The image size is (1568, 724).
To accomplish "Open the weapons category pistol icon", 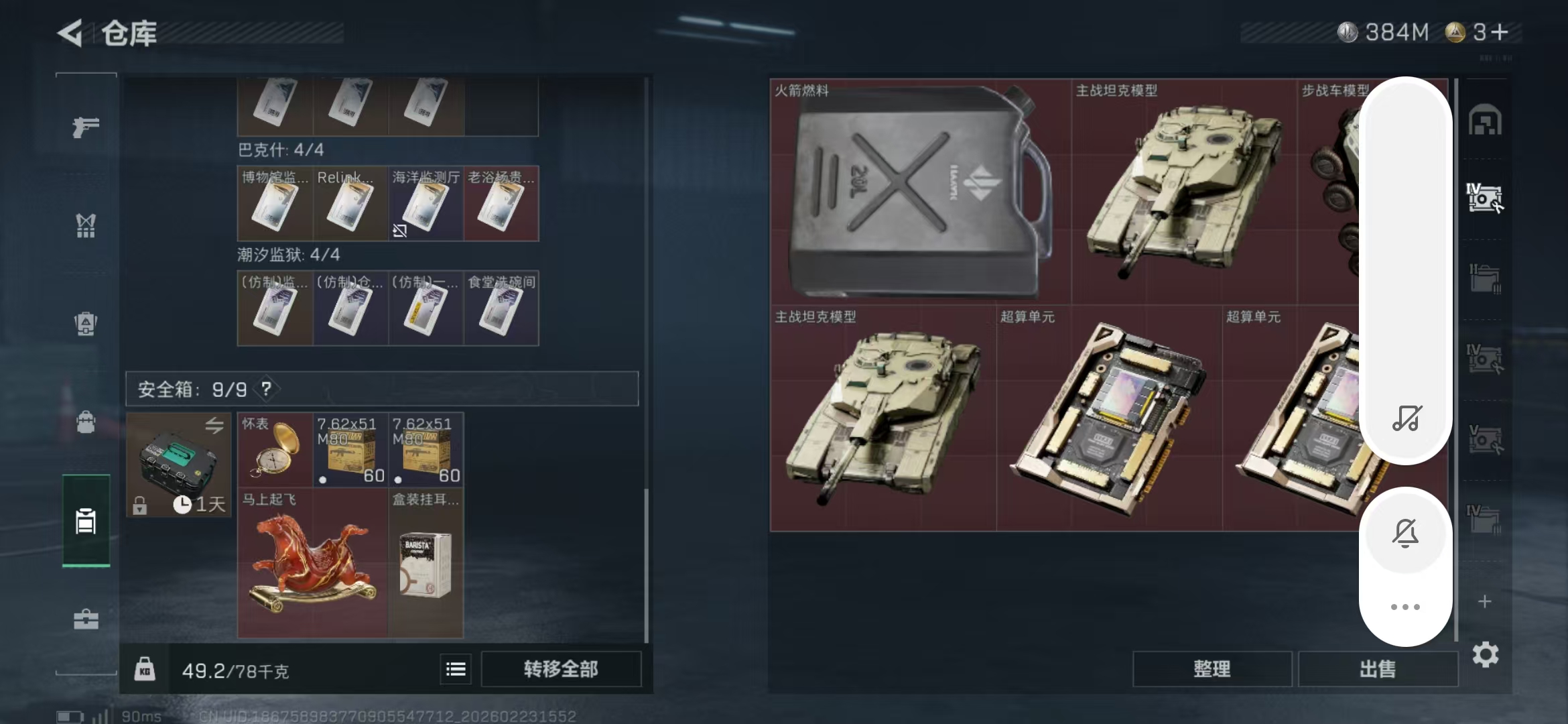I will 86,127.
